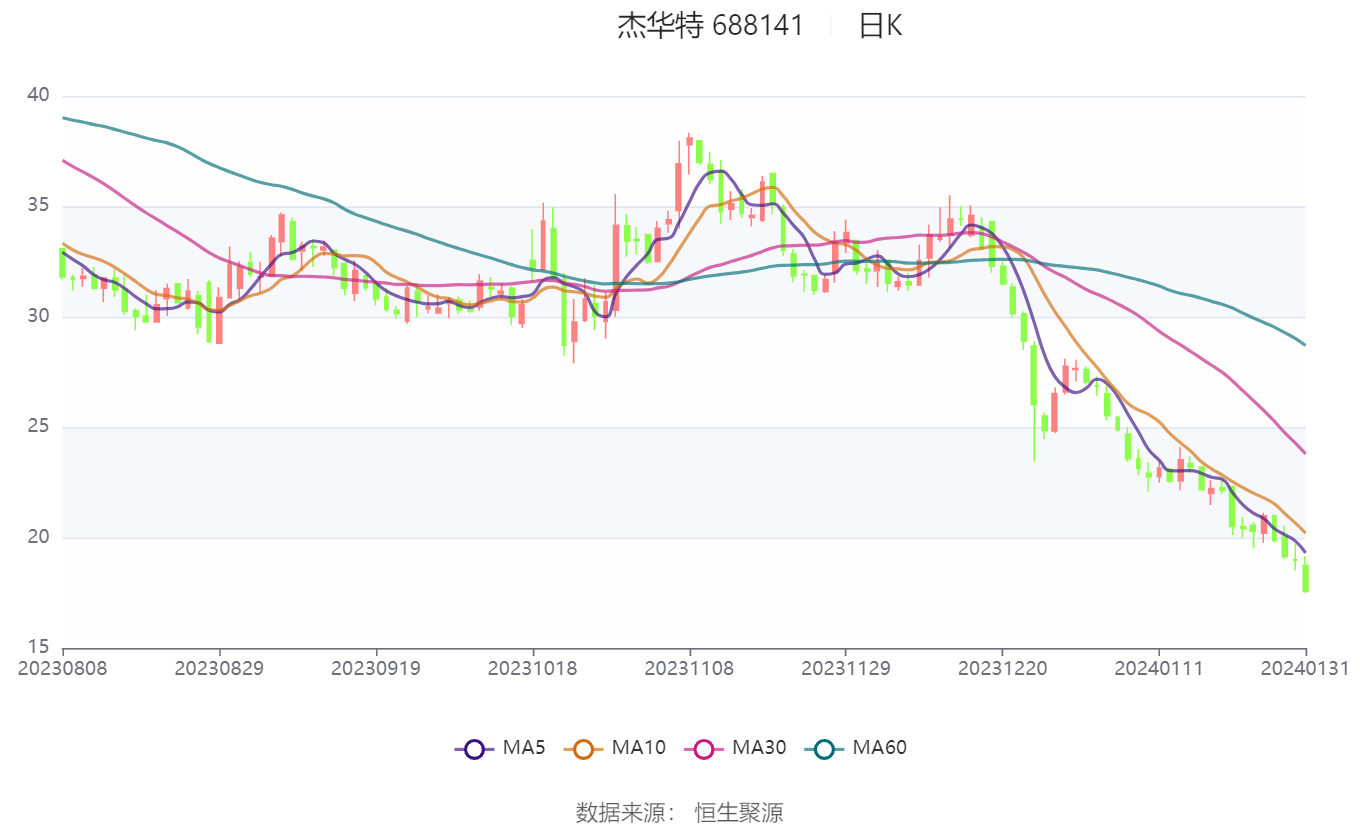
Task: Click the MA5 legend label text
Action: 523,747
